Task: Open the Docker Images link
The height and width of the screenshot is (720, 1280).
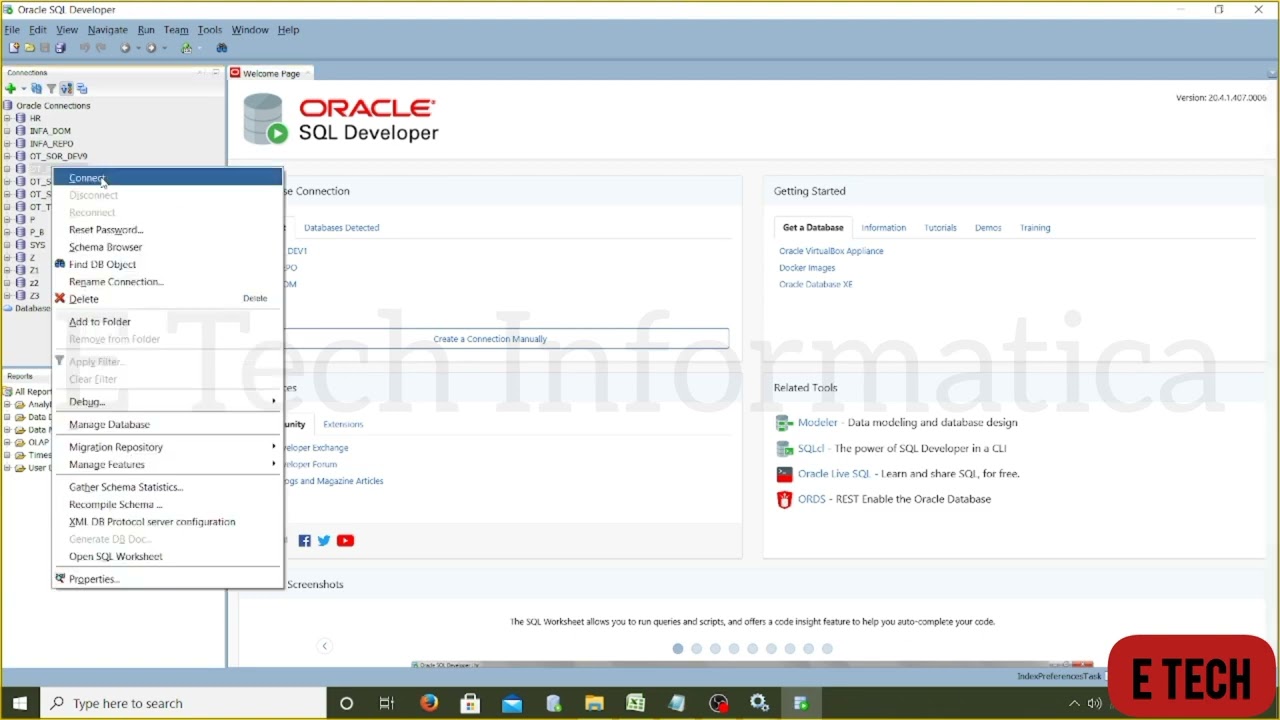Action: tap(807, 268)
